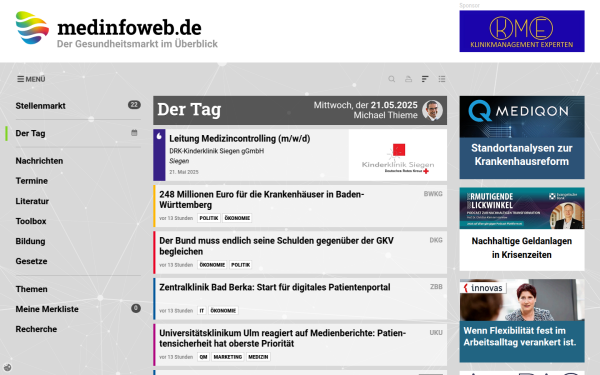The image size is (600, 375).
Task: Open Bildung section
Action: click(30, 241)
